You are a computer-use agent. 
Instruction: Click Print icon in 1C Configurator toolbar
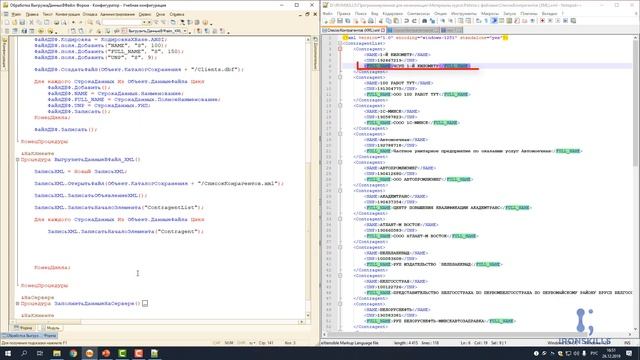(56, 22)
